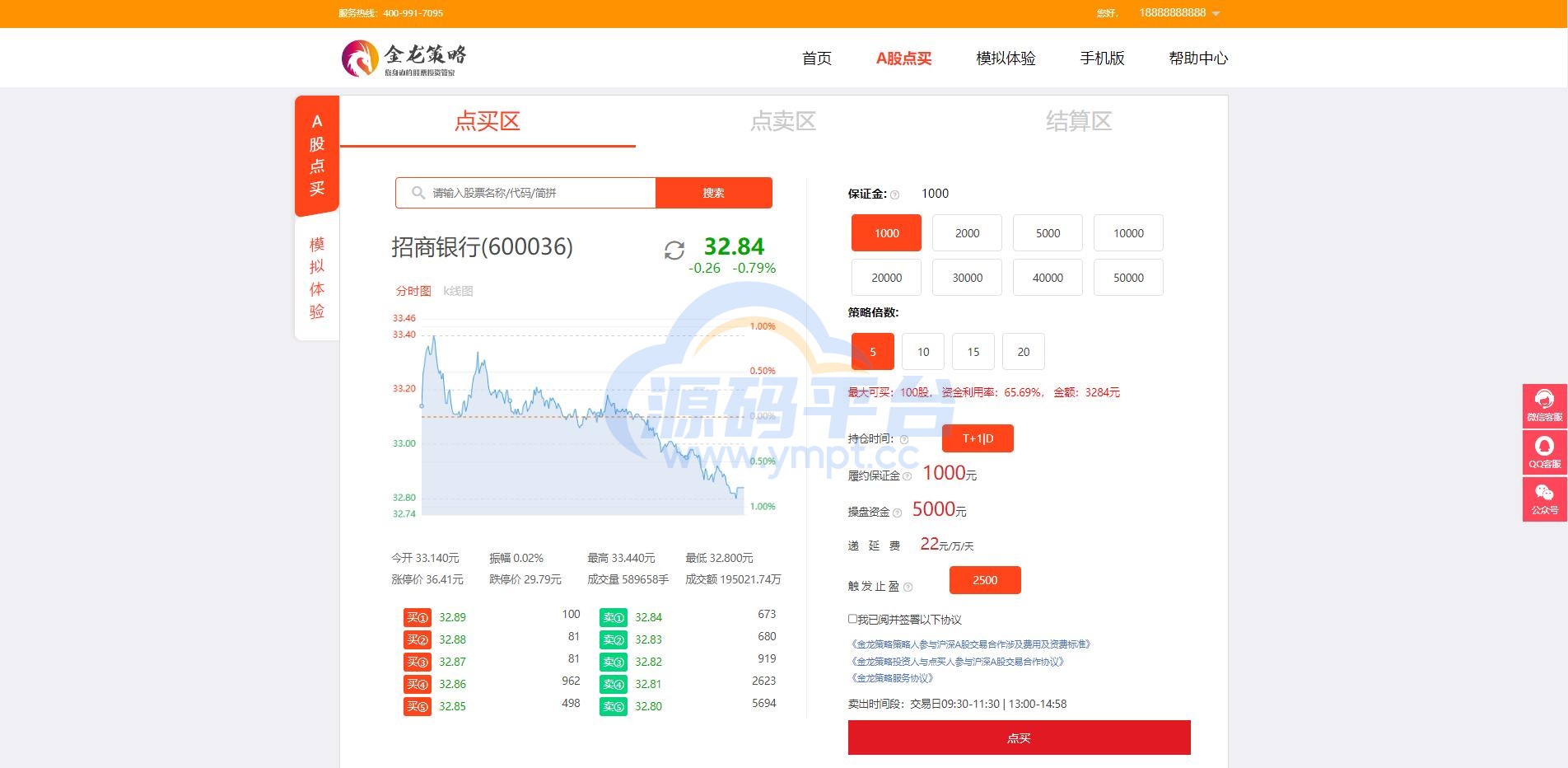Choose strategy multiplier 5
This screenshot has width=1568, height=768.
click(873, 352)
